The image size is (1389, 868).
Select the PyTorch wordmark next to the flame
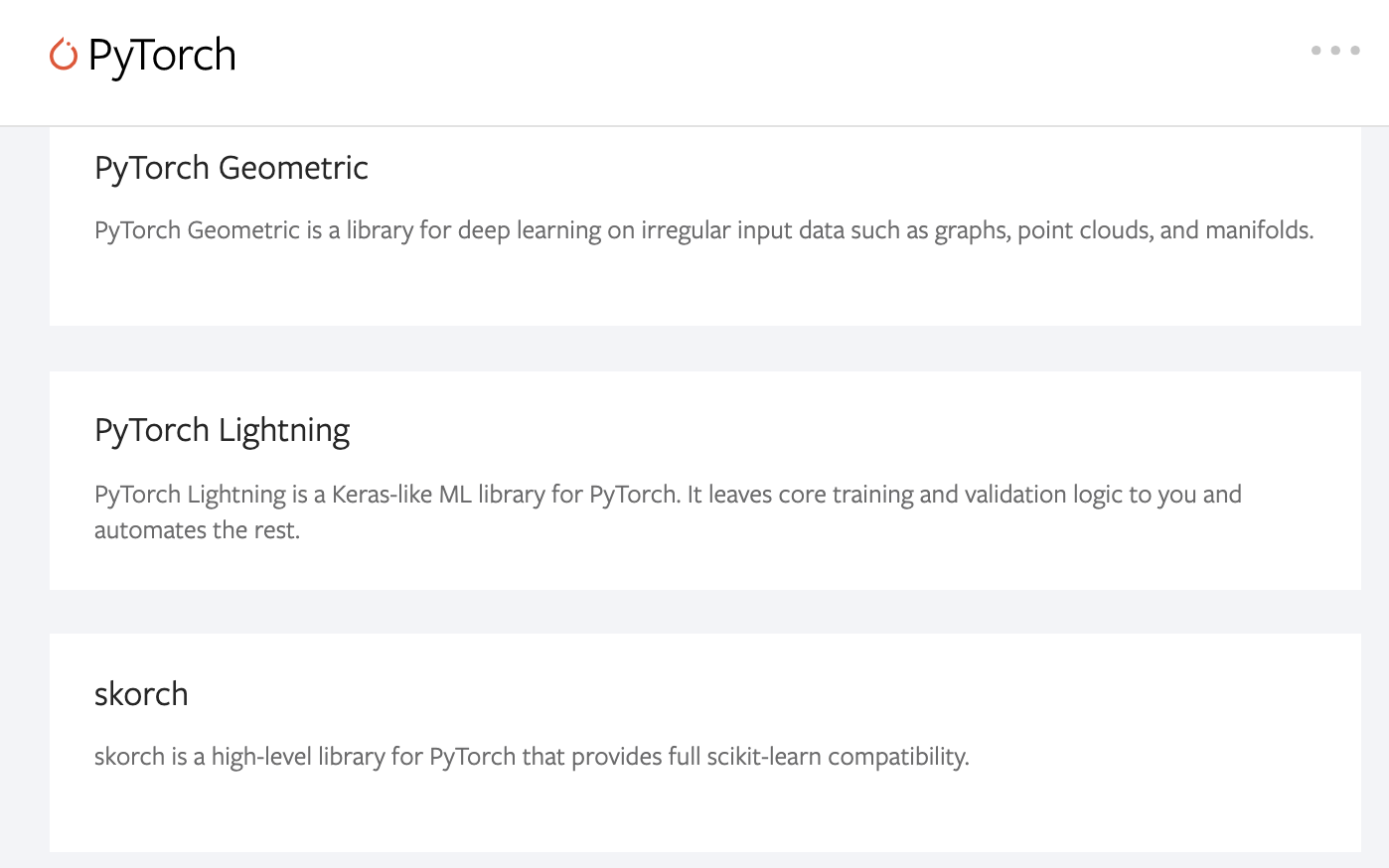(162, 55)
